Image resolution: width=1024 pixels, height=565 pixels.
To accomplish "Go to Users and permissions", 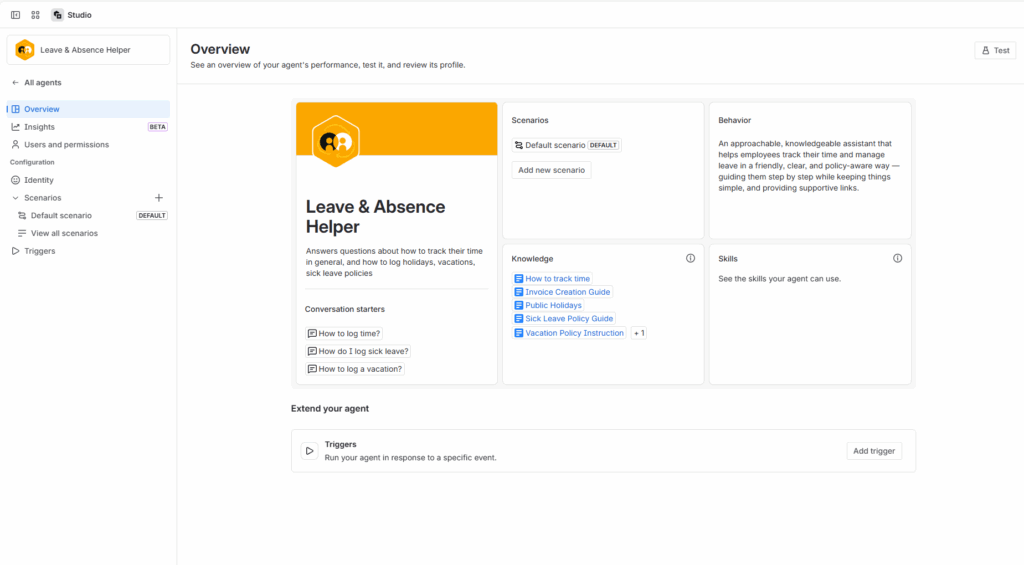I will point(66,145).
